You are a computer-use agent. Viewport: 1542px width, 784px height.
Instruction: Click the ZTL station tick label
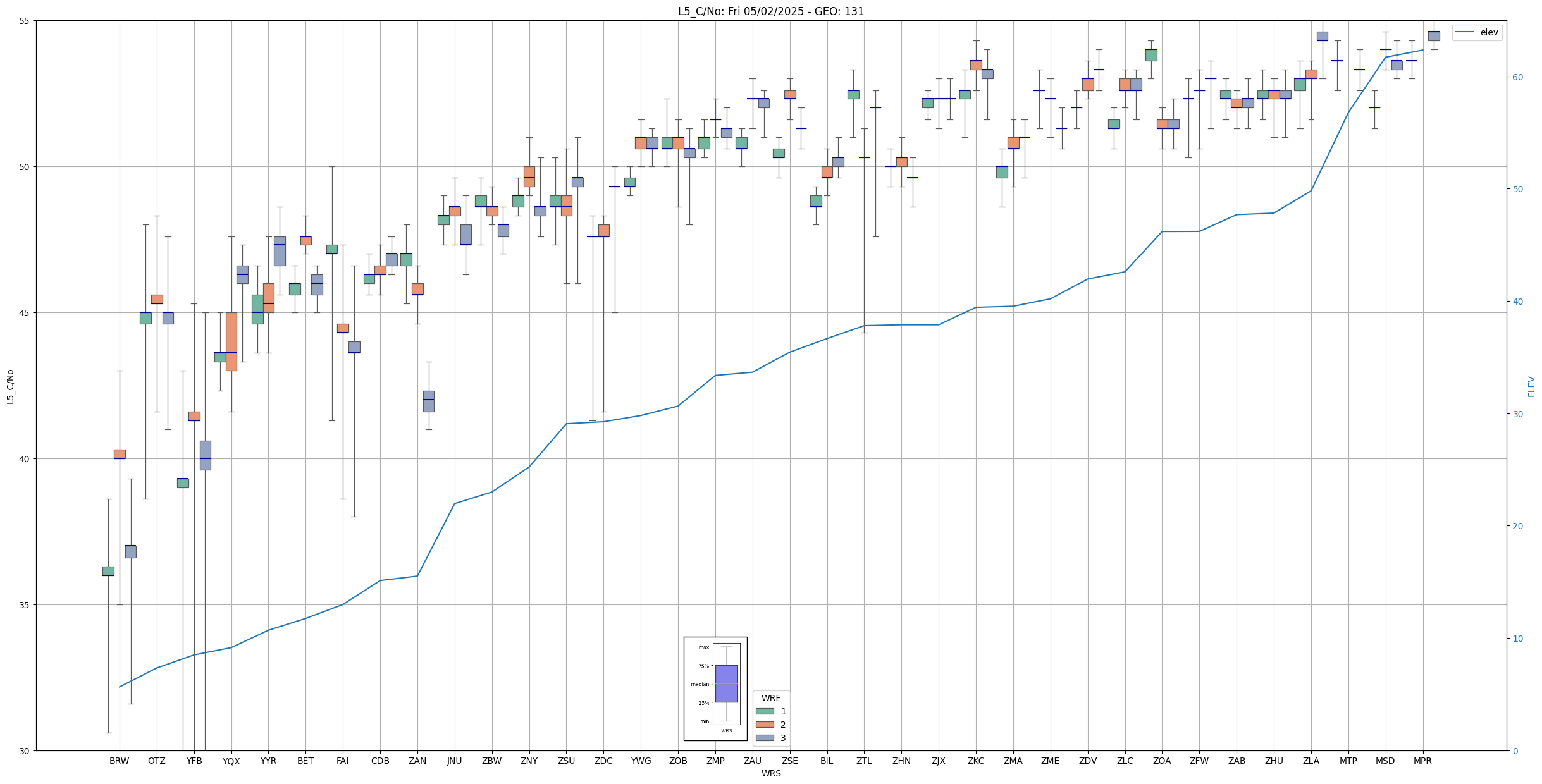coord(864,761)
